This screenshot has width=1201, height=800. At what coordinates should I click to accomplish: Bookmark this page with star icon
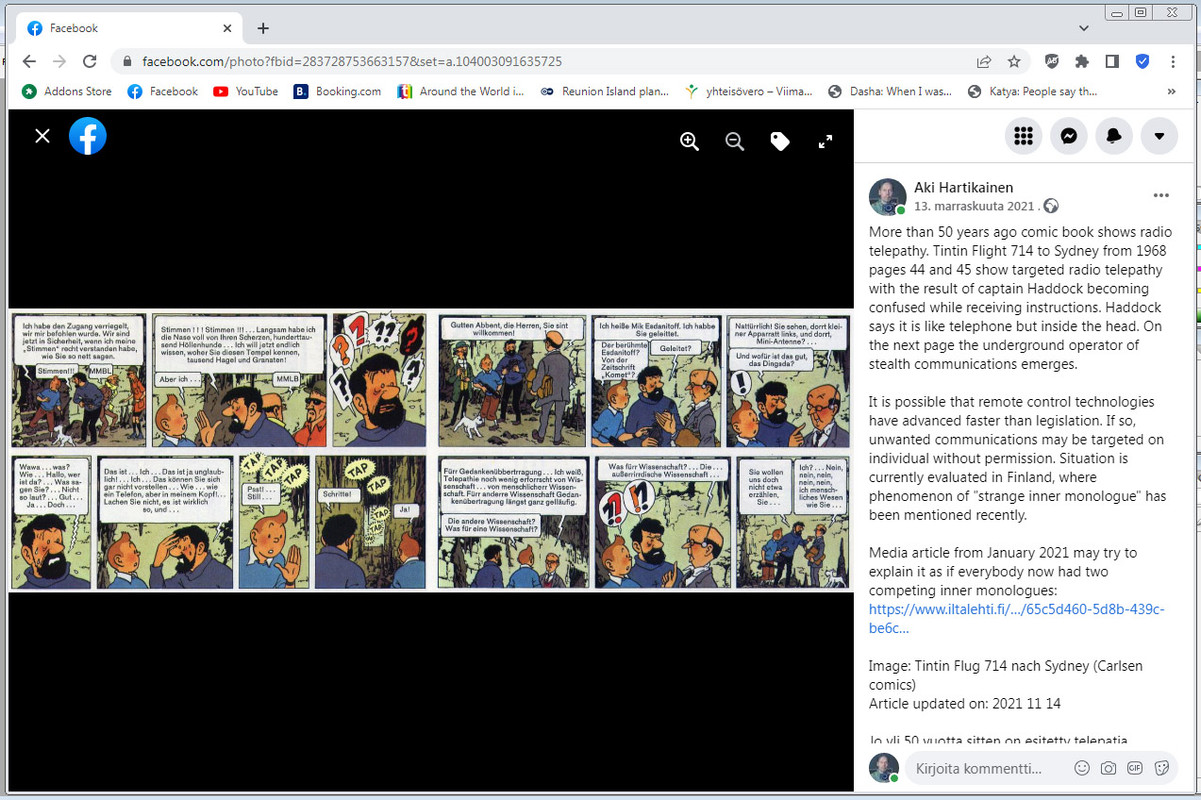point(1014,61)
